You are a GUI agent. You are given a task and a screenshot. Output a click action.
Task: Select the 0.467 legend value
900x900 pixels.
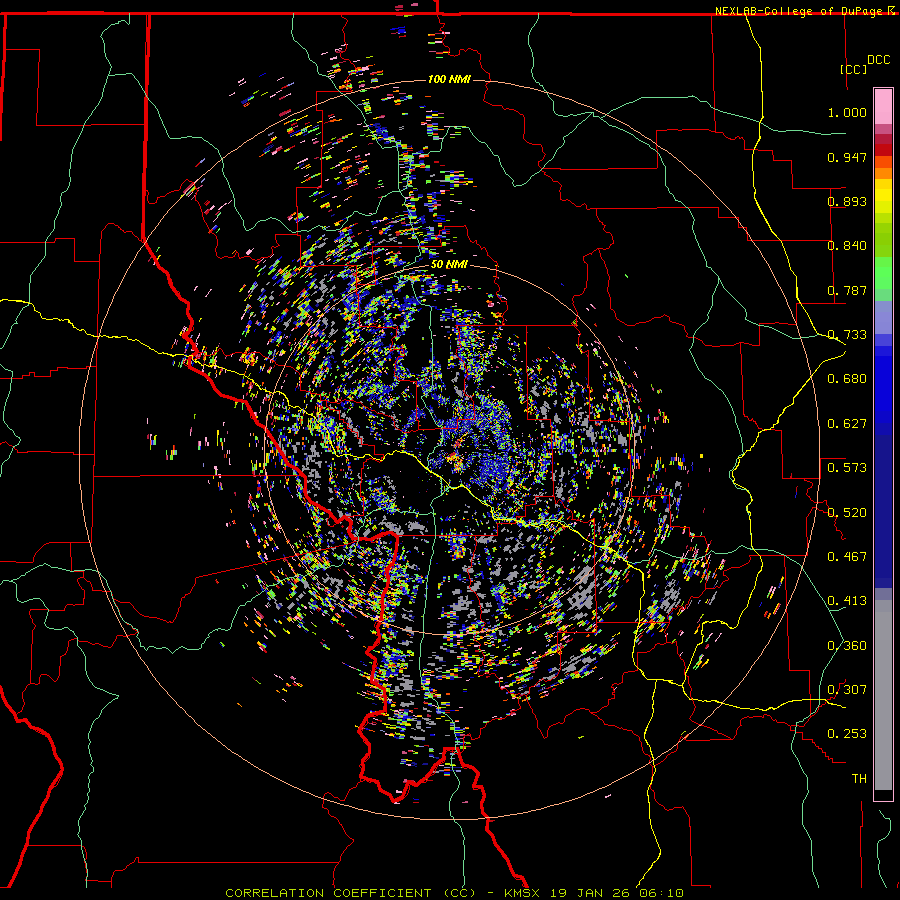tap(847, 556)
